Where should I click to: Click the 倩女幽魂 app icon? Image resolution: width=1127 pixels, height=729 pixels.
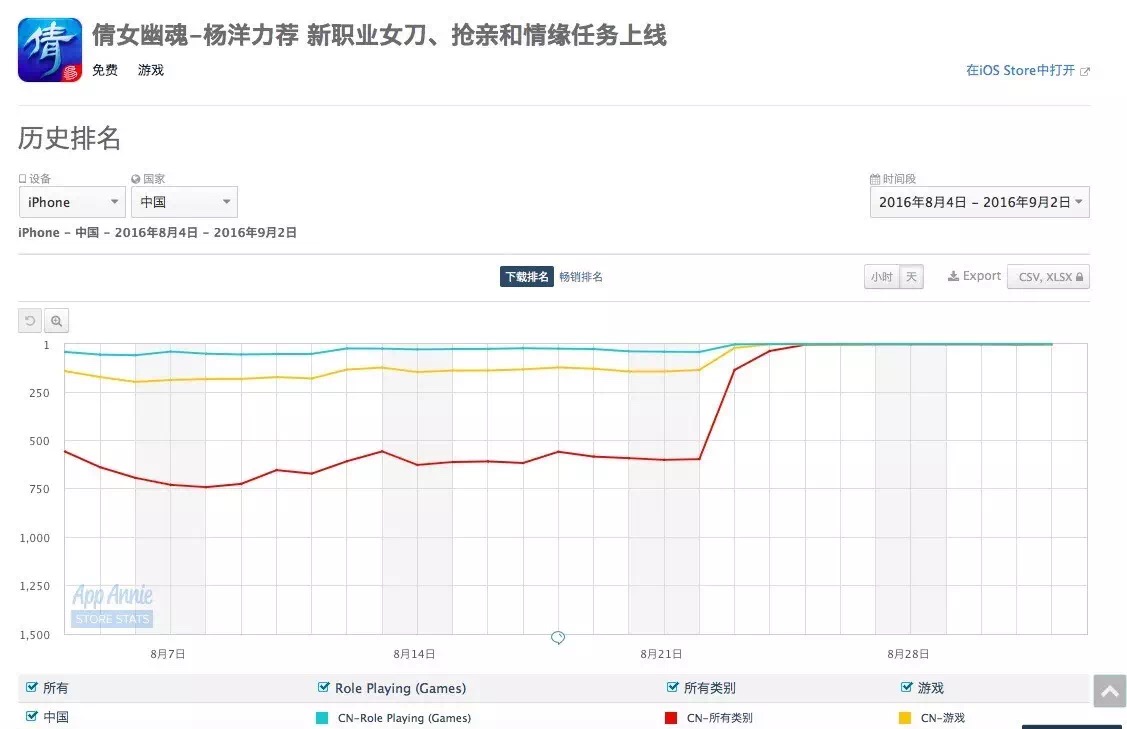coord(50,50)
